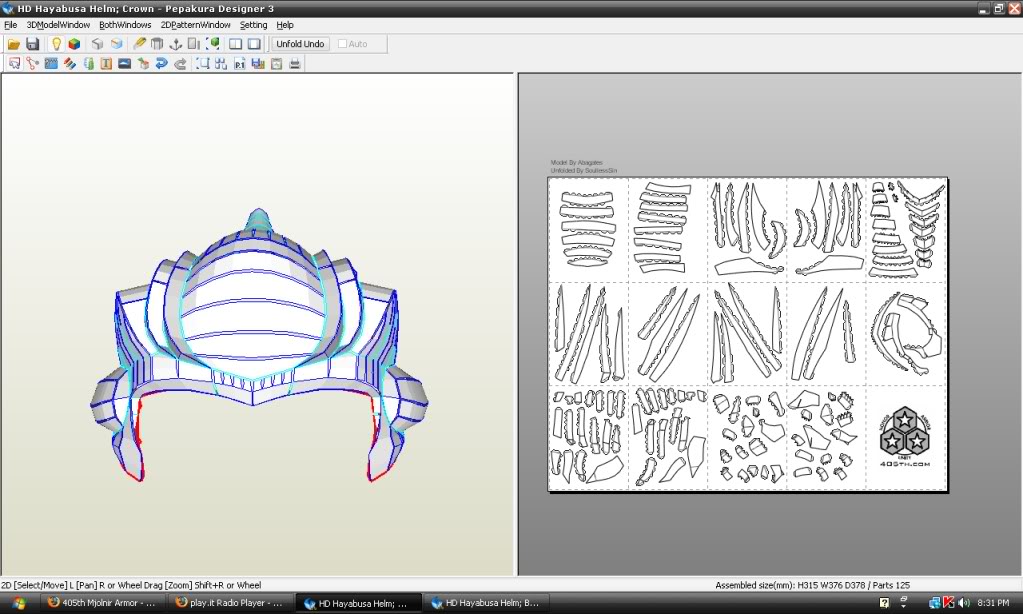Click the red Kaspersky antivirus tray icon
Viewport: 1023px width, 614px height.
[949, 603]
